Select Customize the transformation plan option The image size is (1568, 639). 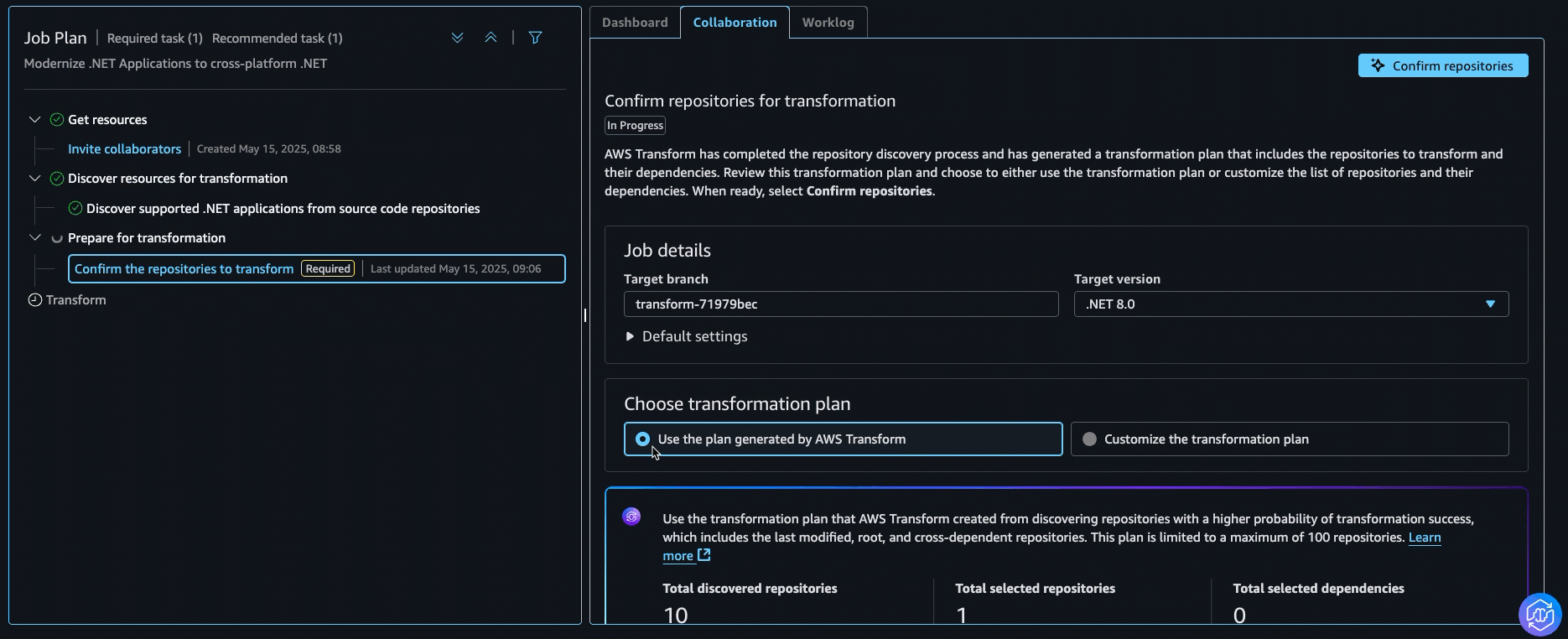[1290, 439]
